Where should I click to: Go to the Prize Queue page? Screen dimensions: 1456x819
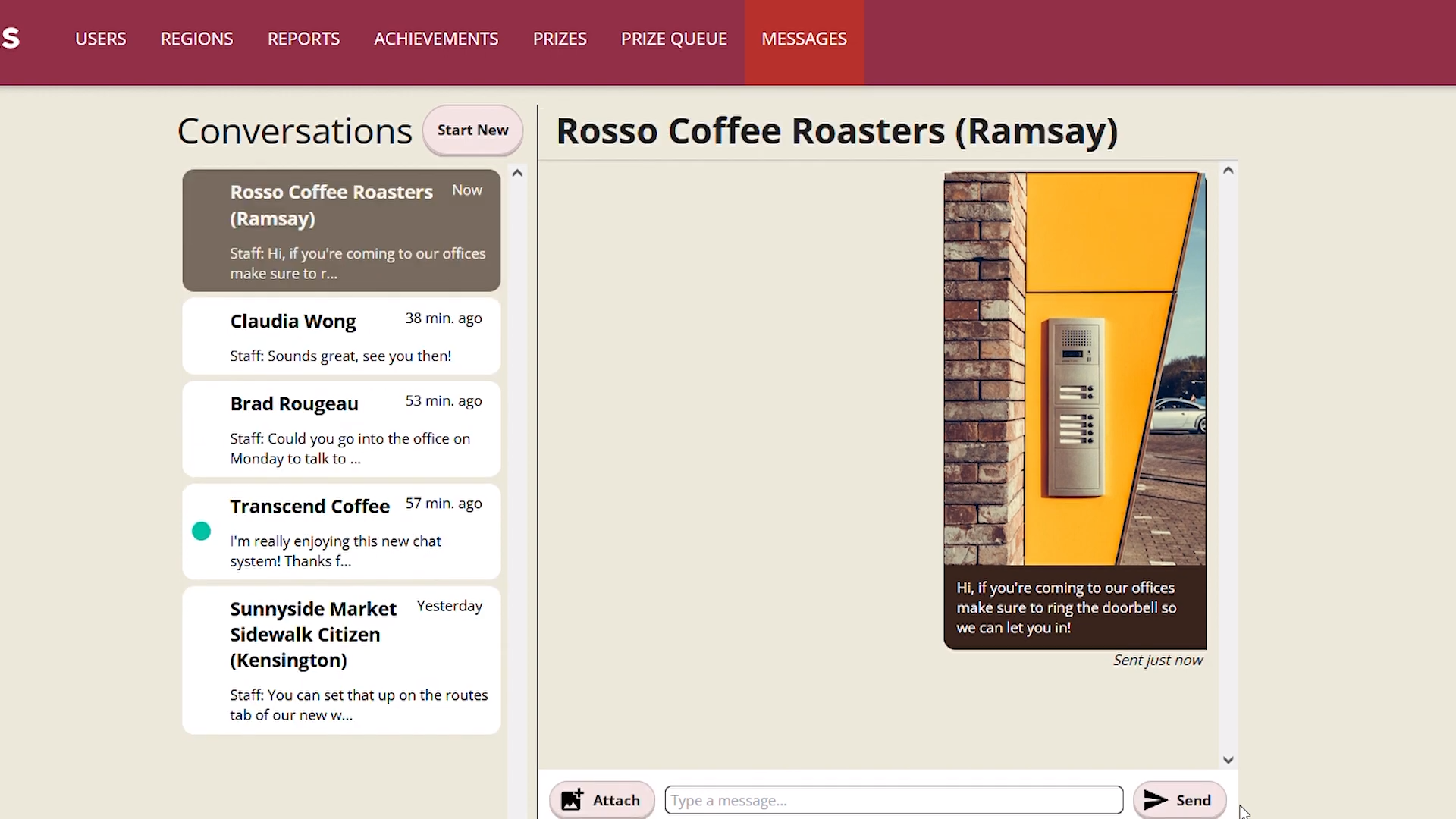click(x=673, y=39)
